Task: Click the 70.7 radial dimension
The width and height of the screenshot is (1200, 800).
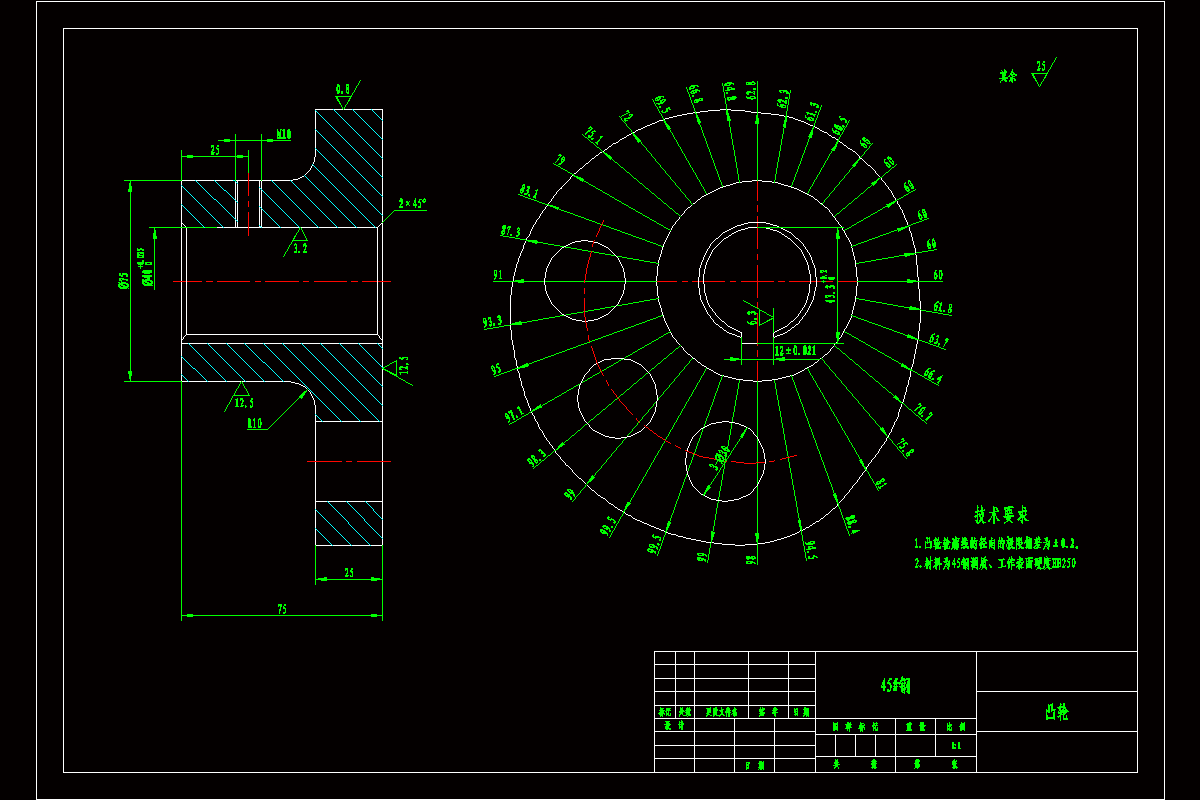Action: click(x=923, y=412)
